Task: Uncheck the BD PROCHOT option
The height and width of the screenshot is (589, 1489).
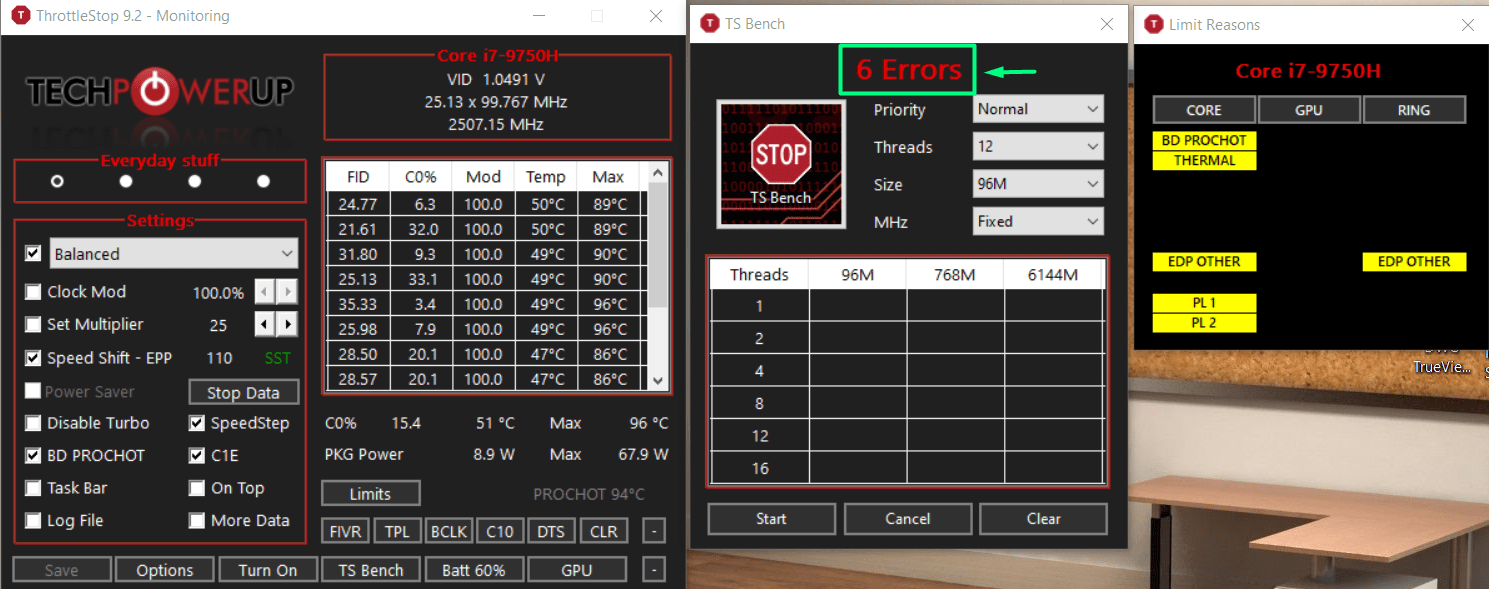Action: (x=33, y=455)
